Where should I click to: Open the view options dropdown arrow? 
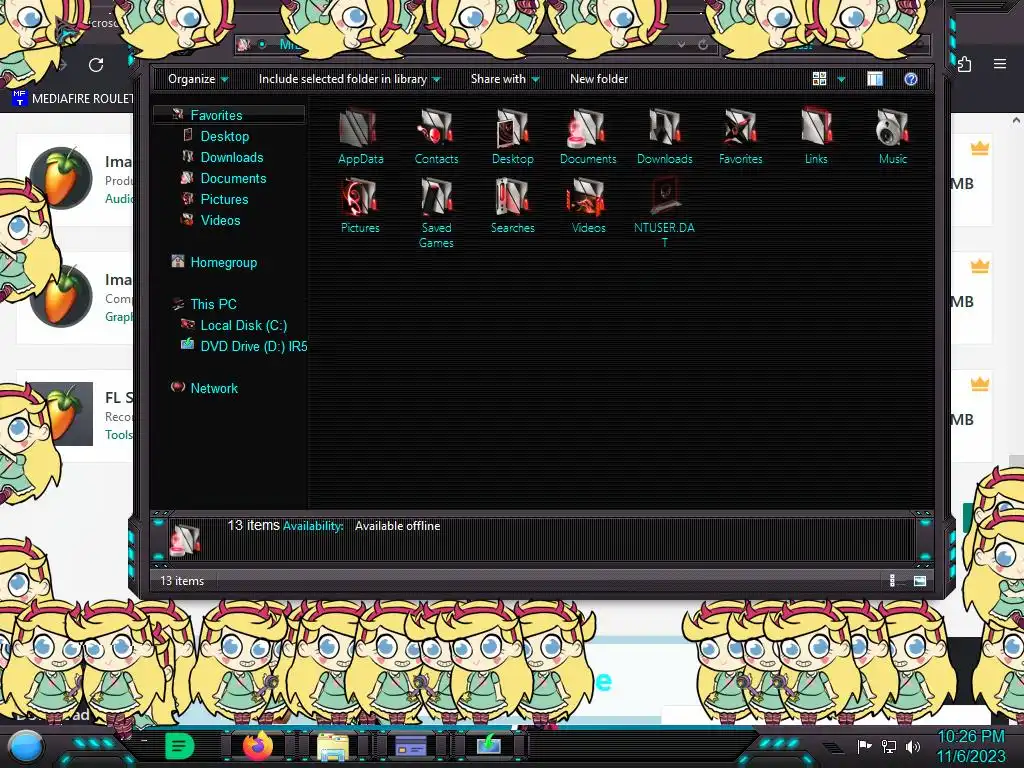pos(841,80)
